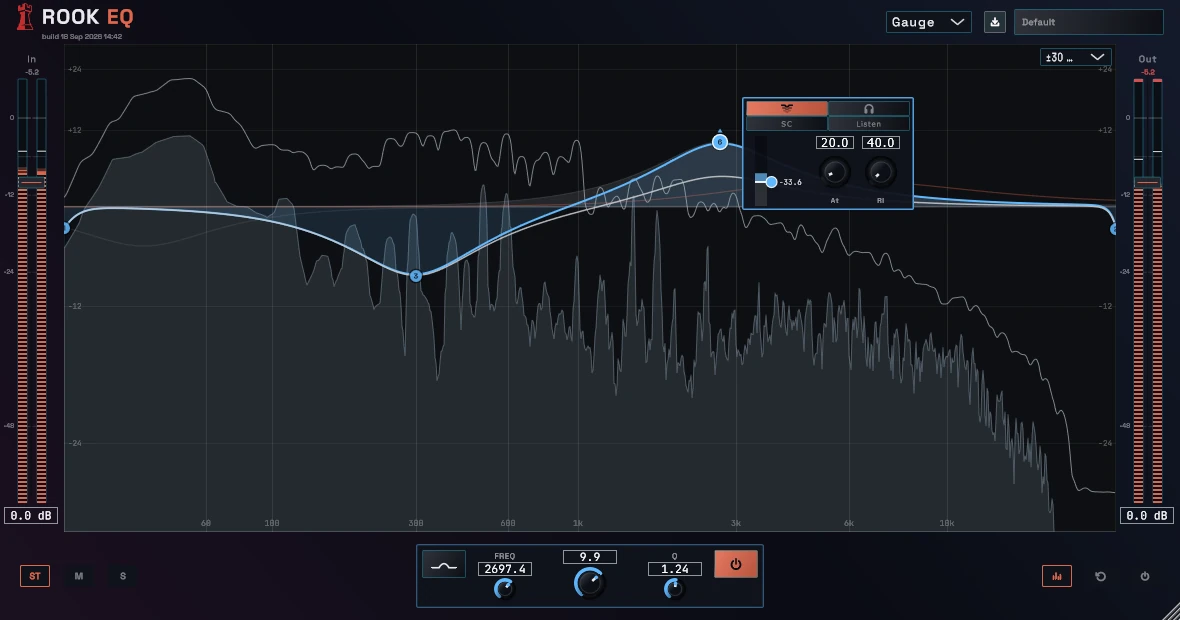Click the release value field 40.0

click(880, 142)
